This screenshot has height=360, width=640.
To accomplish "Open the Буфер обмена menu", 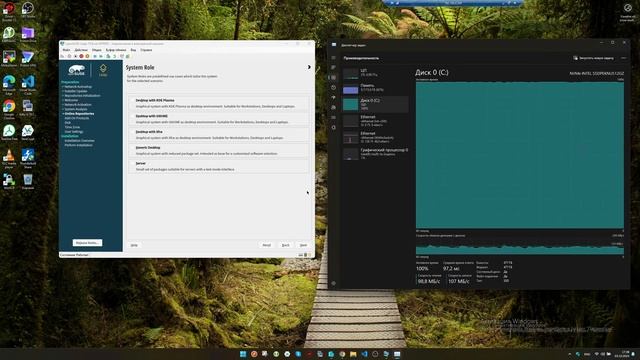I will [116, 50].
